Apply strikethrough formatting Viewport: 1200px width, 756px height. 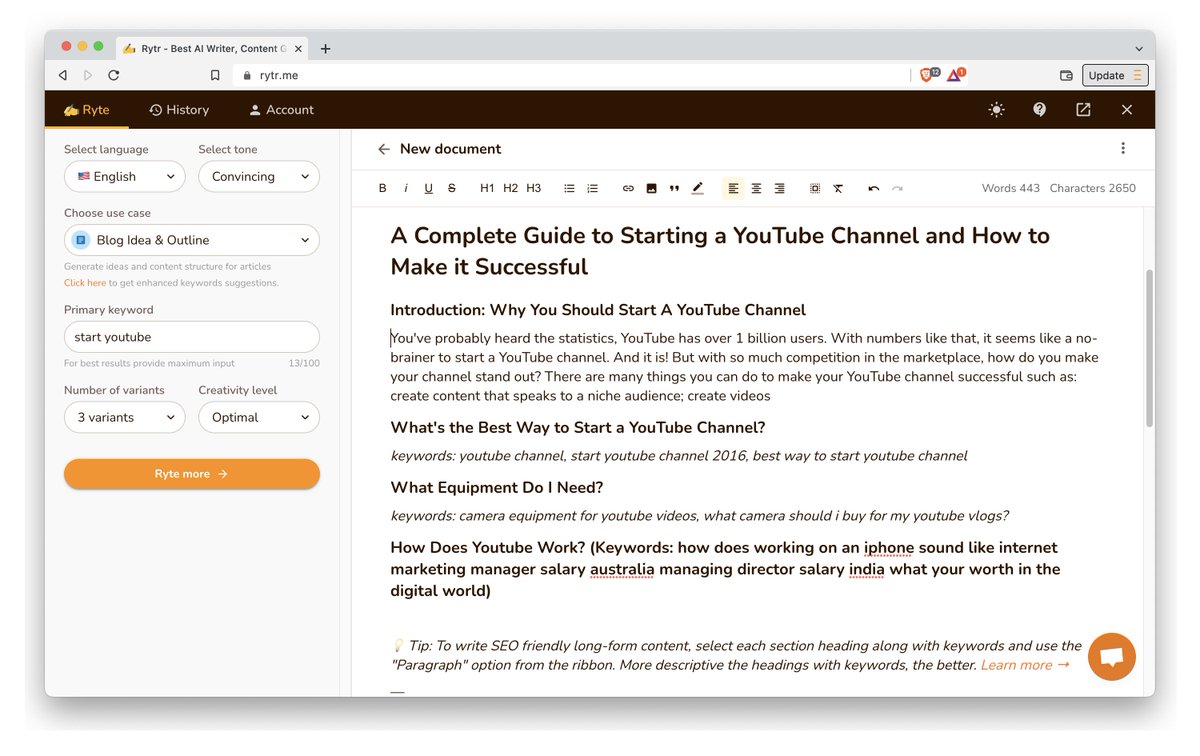452,188
